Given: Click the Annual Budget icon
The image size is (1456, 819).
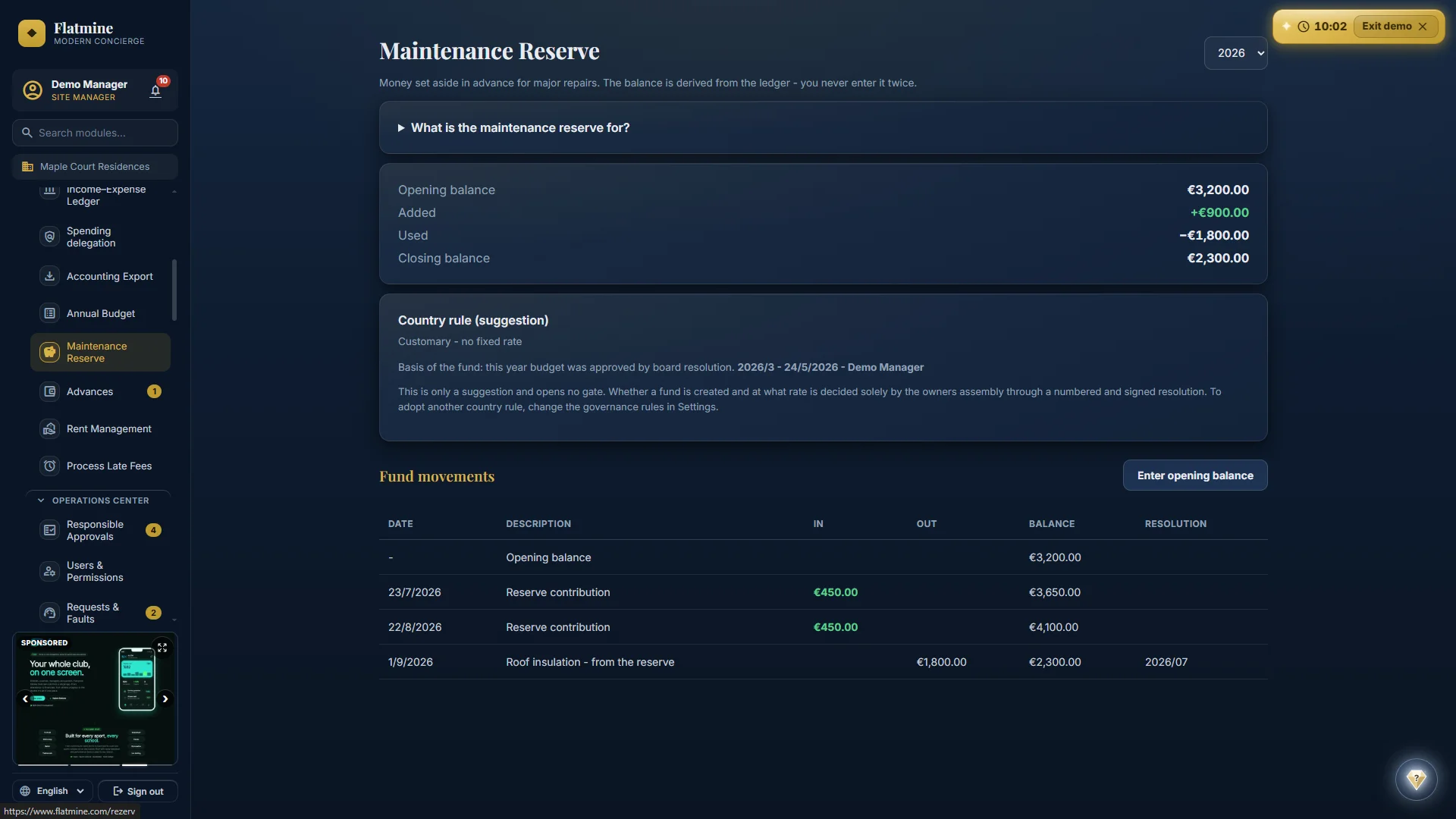Looking at the screenshot, I should pyautogui.click(x=49, y=313).
